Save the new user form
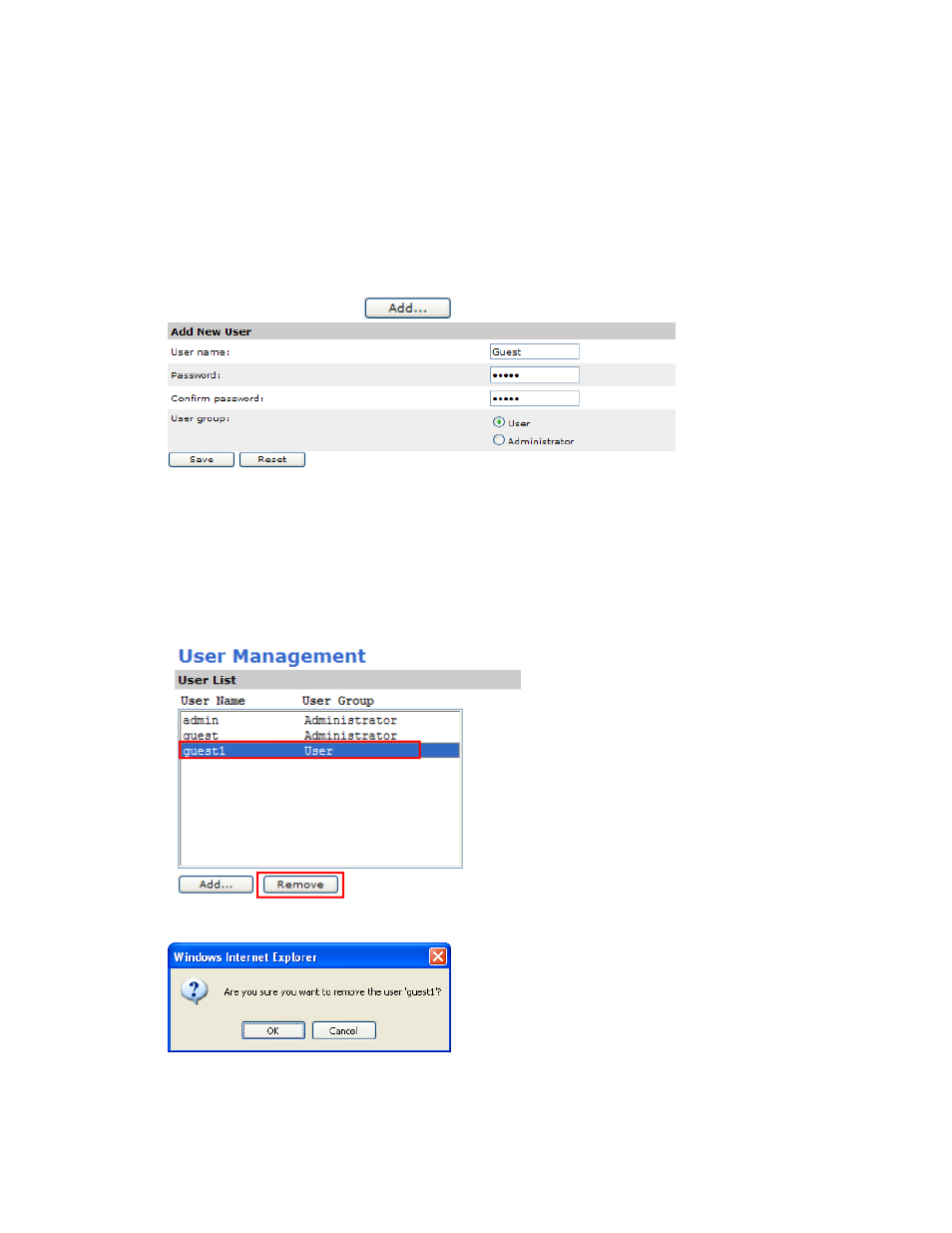 pos(202,459)
